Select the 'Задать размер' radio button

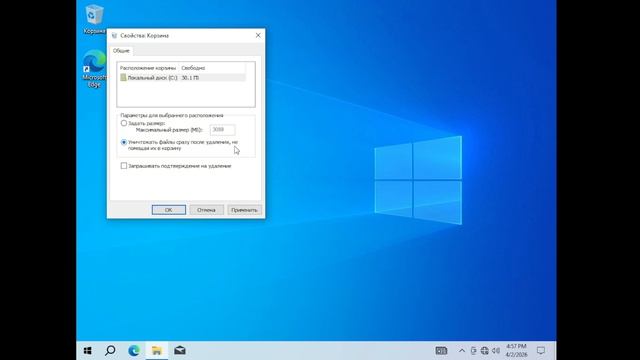[124, 123]
